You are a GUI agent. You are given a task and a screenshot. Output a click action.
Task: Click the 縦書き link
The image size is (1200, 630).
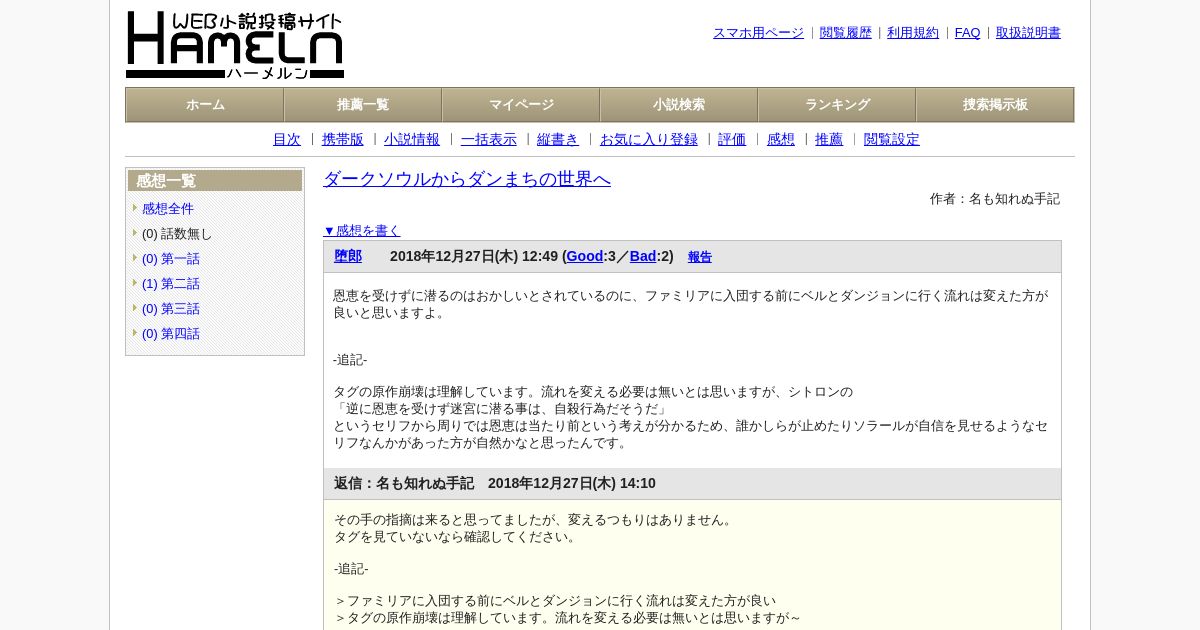point(558,140)
